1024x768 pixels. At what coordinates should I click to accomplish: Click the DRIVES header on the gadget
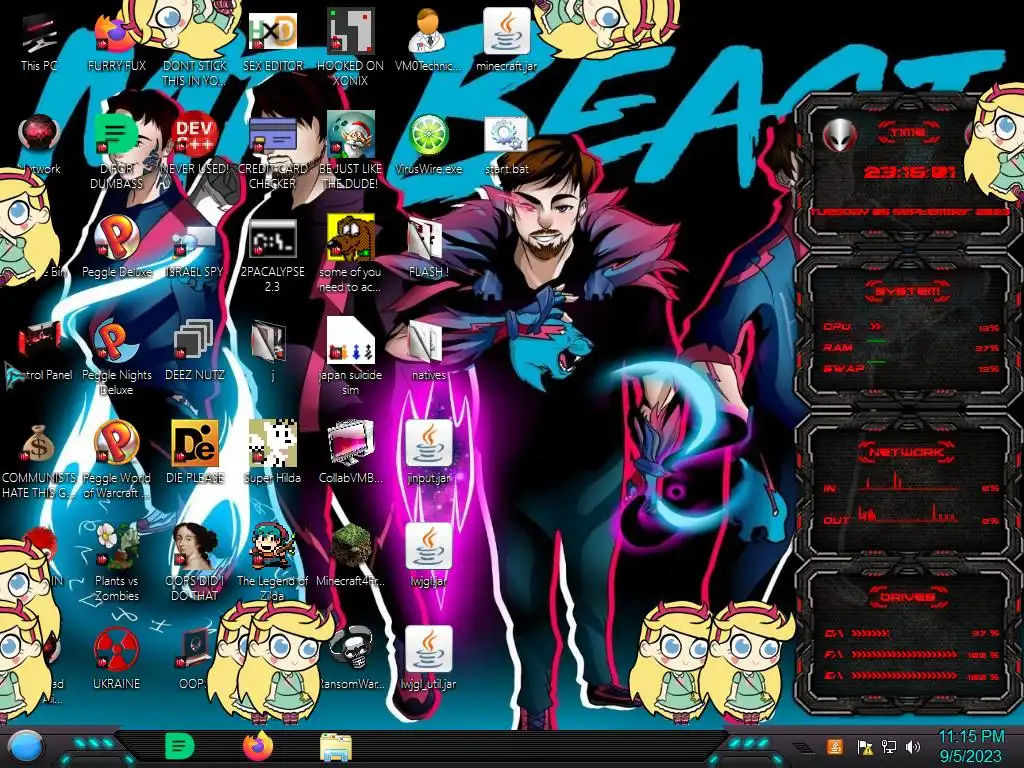coord(907,597)
